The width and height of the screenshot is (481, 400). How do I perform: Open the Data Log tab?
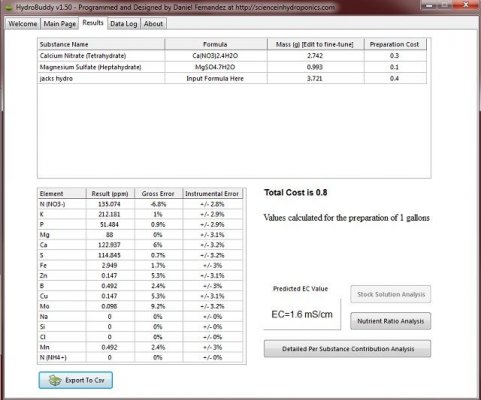(x=124, y=24)
